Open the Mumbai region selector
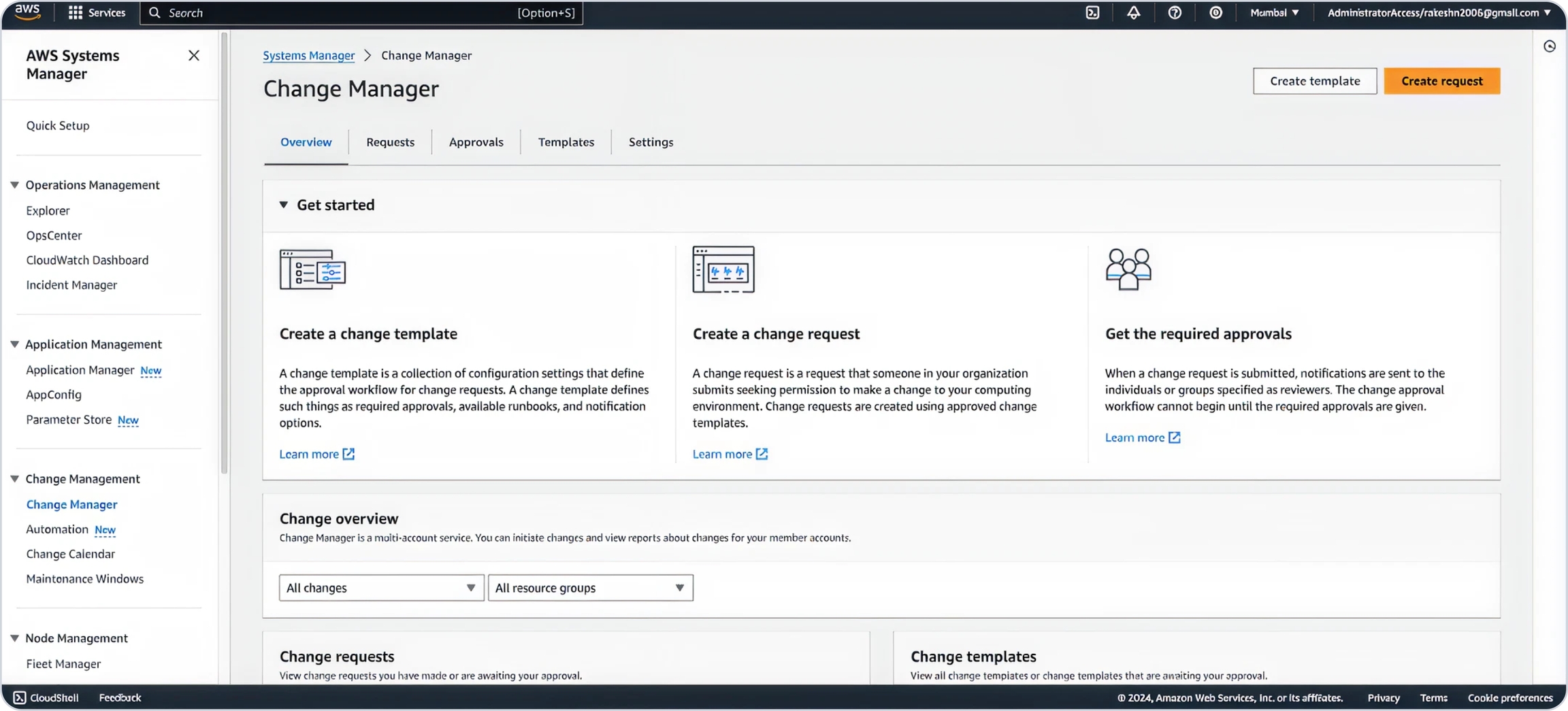This screenshot has height=711, width=1568. coord(1274,13)
